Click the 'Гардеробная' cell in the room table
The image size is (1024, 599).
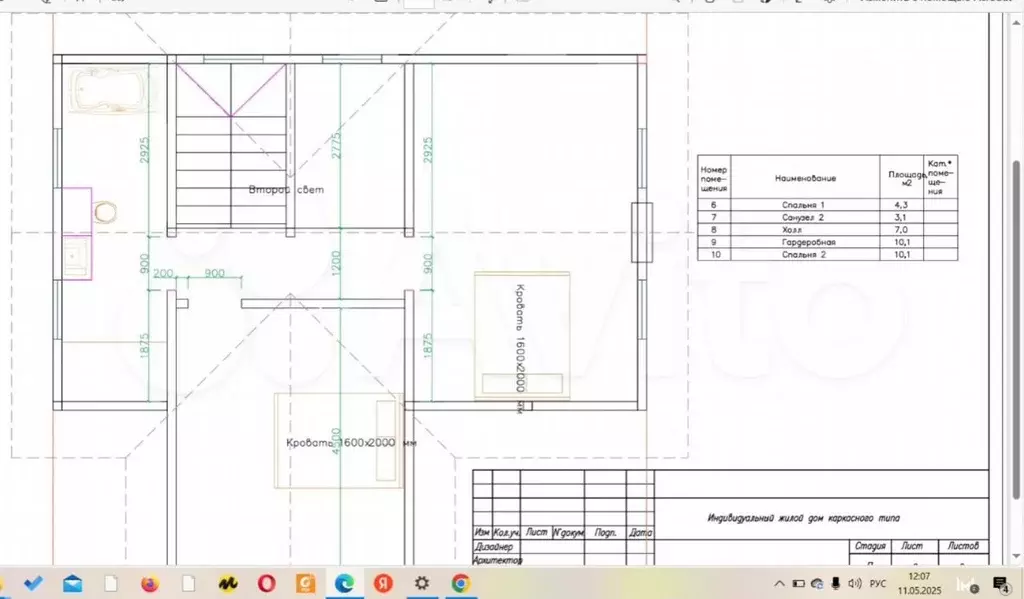coord(805,242)
